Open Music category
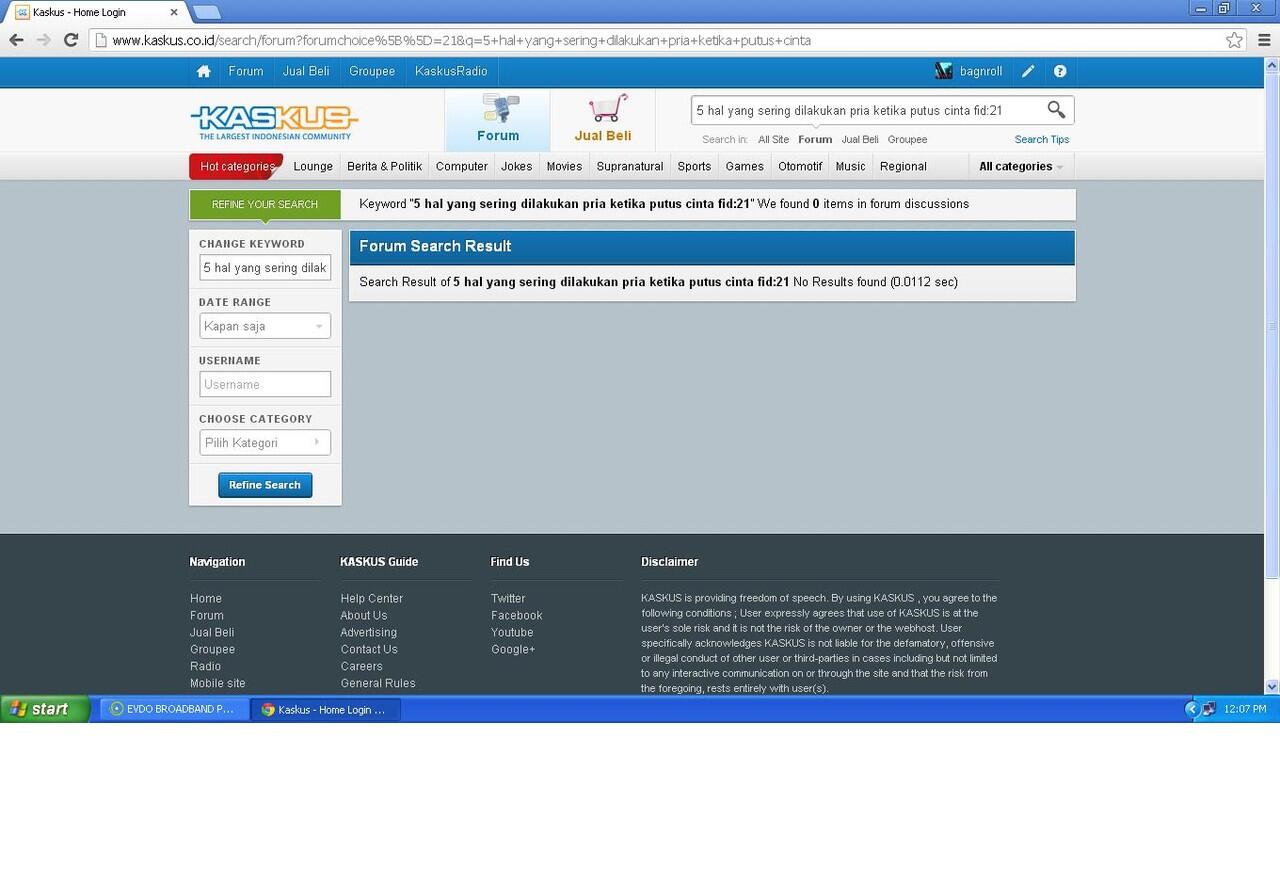Viewport: 1280px width, 883px height. point(851,166)
